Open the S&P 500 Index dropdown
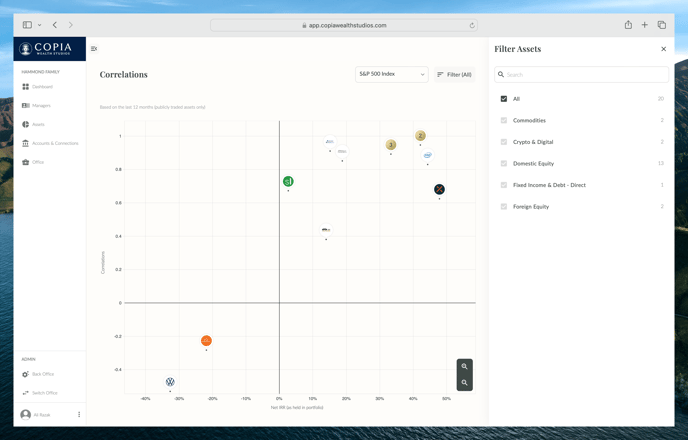The width and height of the screenshot is (688, 440). 391,74
